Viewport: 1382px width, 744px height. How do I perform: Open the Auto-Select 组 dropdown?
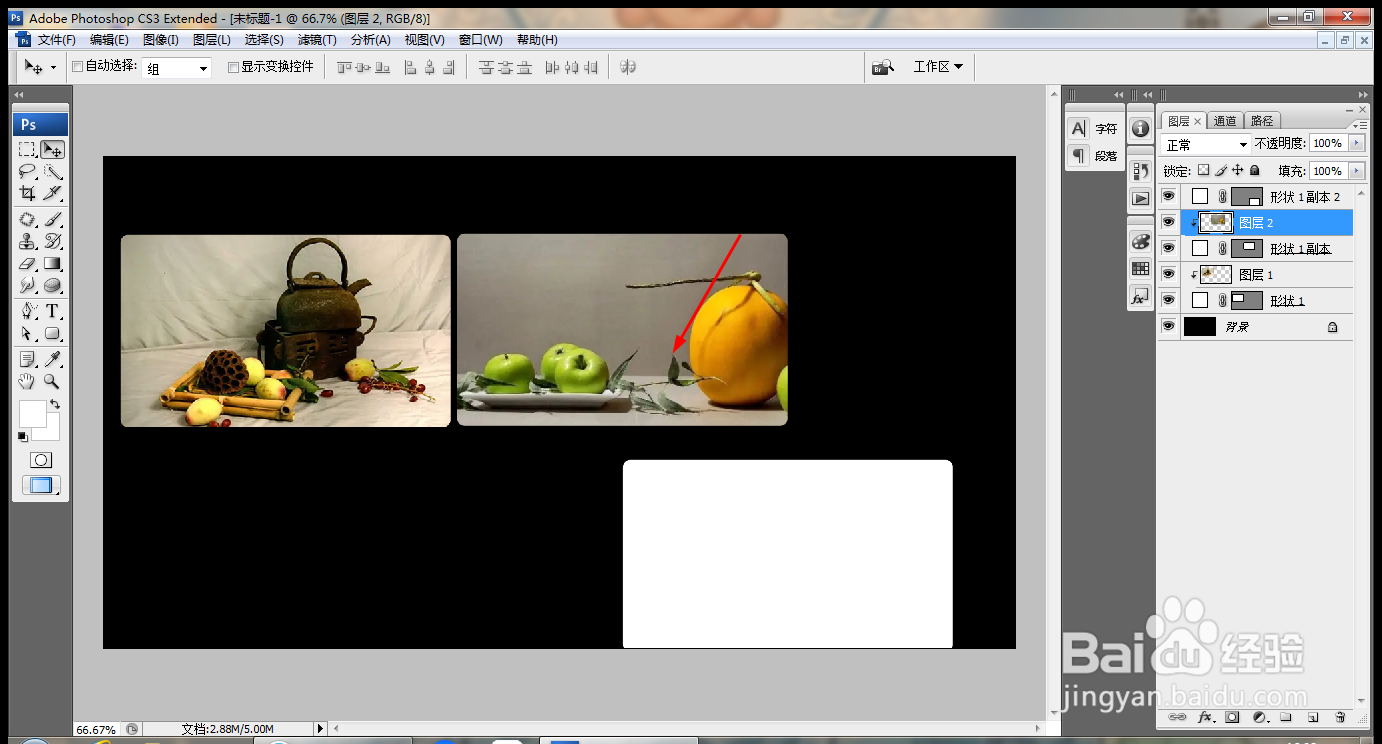[x=176, y=68]
